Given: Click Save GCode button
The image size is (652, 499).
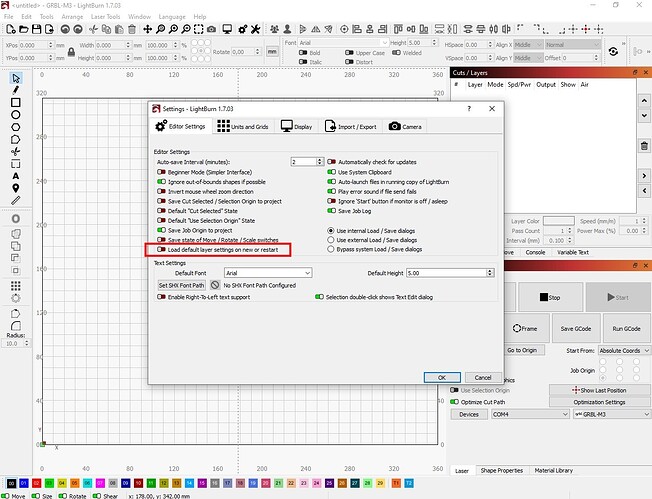Looking at the screenshot, I should 575,328.
